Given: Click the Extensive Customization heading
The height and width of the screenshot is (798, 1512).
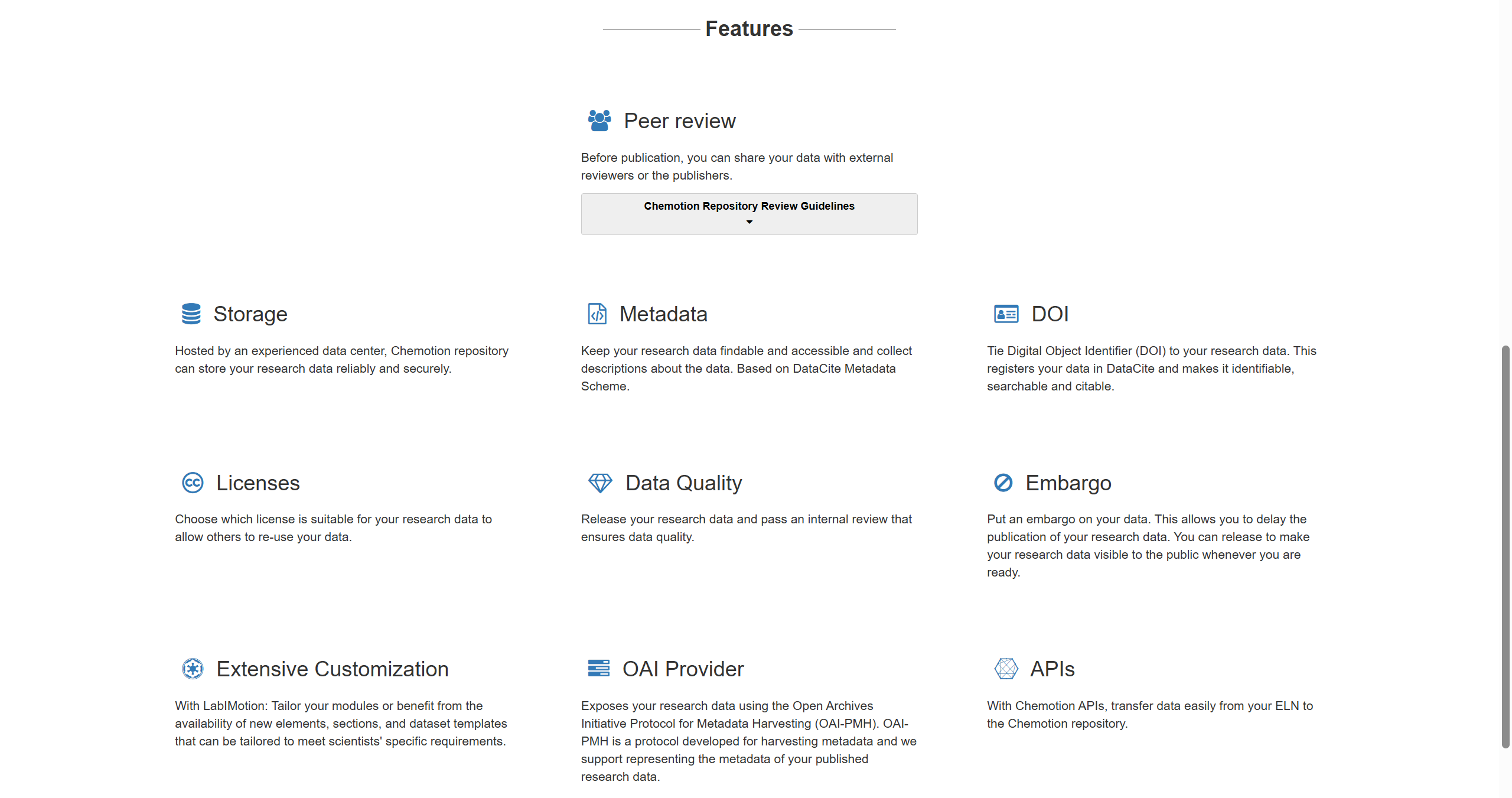Looking at the screenshot, I should click(x=333, y=669).
